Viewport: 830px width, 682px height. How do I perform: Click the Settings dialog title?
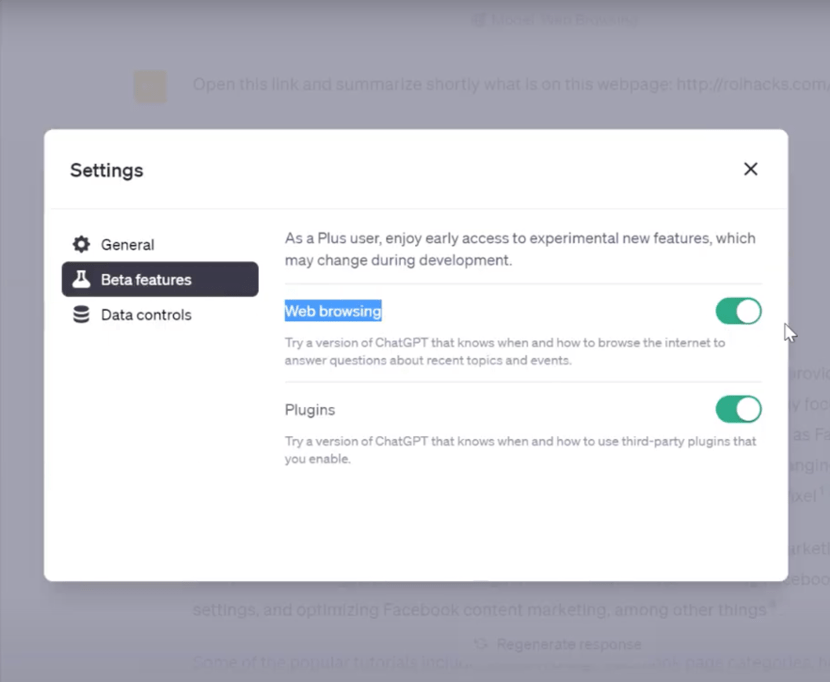[107, 170]
